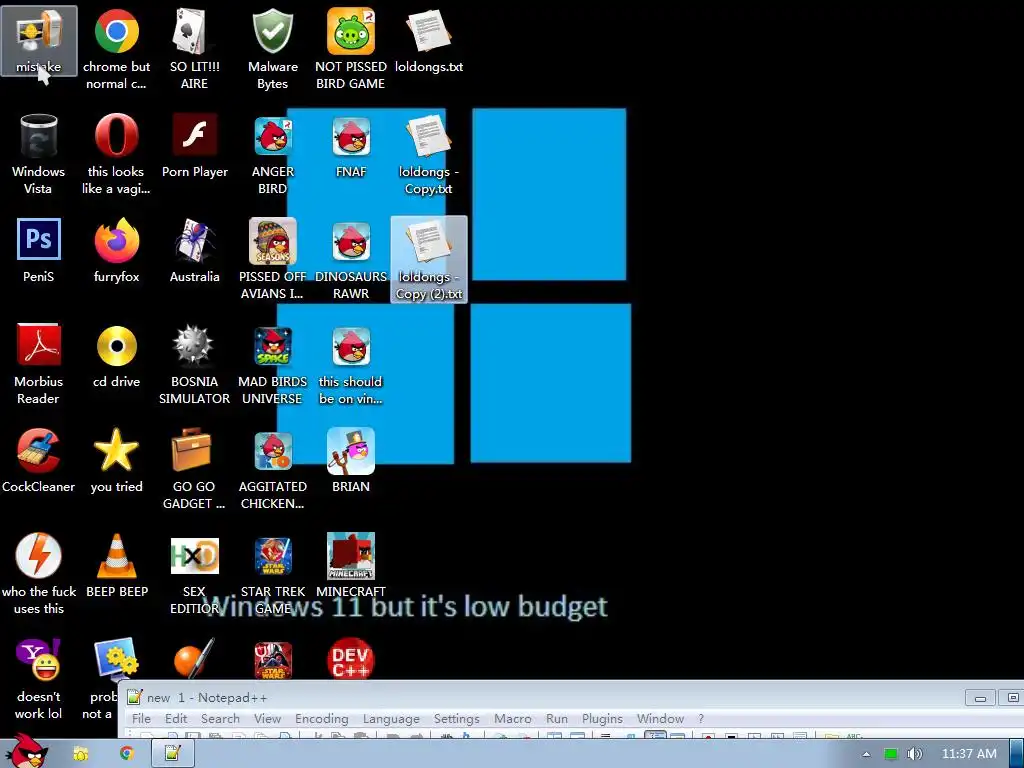Open the Encoding menu in Notepad++
This screenshot has height=768, width=1024.
tap(321, 718)
